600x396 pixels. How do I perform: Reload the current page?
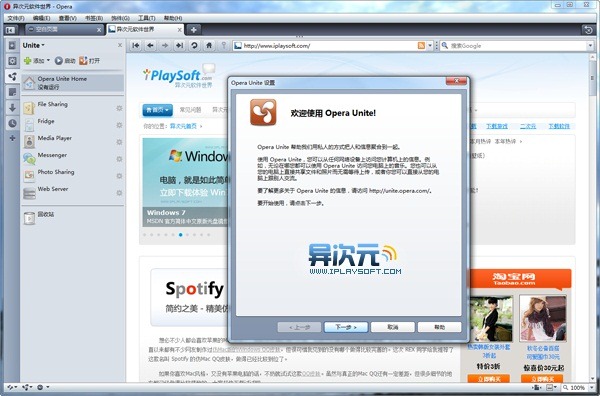pos(194,46)
